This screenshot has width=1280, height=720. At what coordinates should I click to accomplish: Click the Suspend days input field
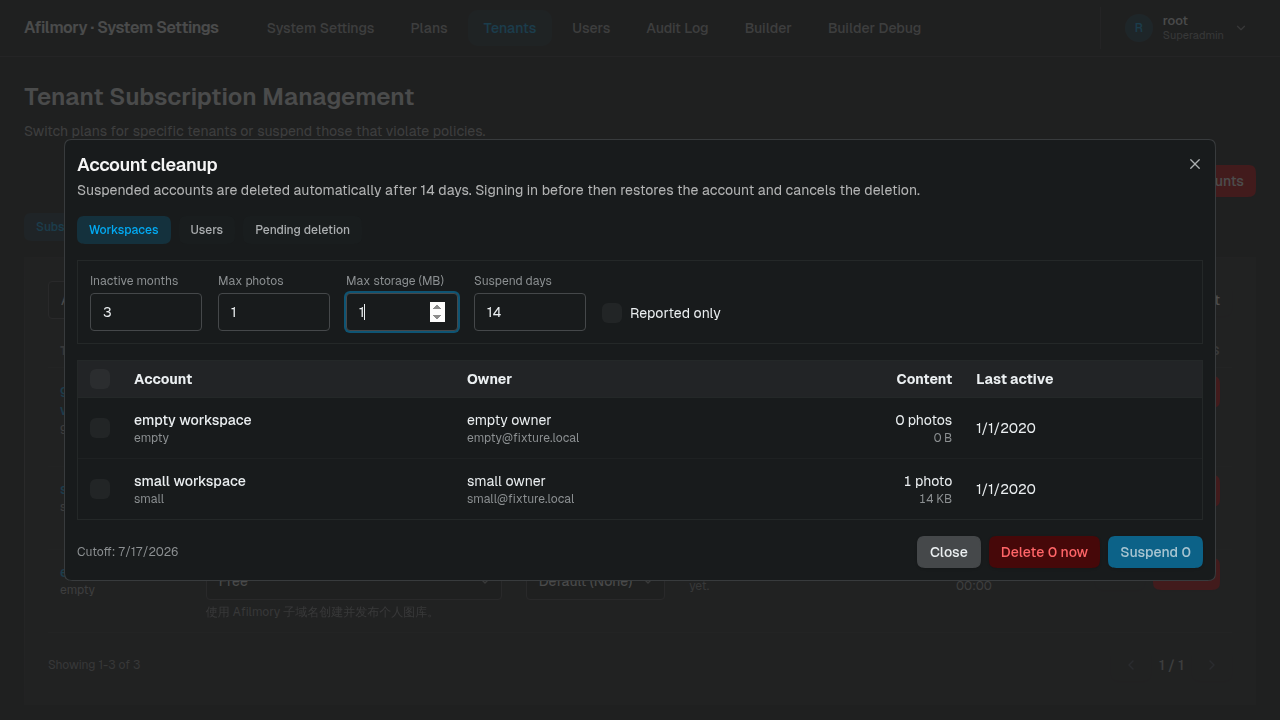click(530, 312)
